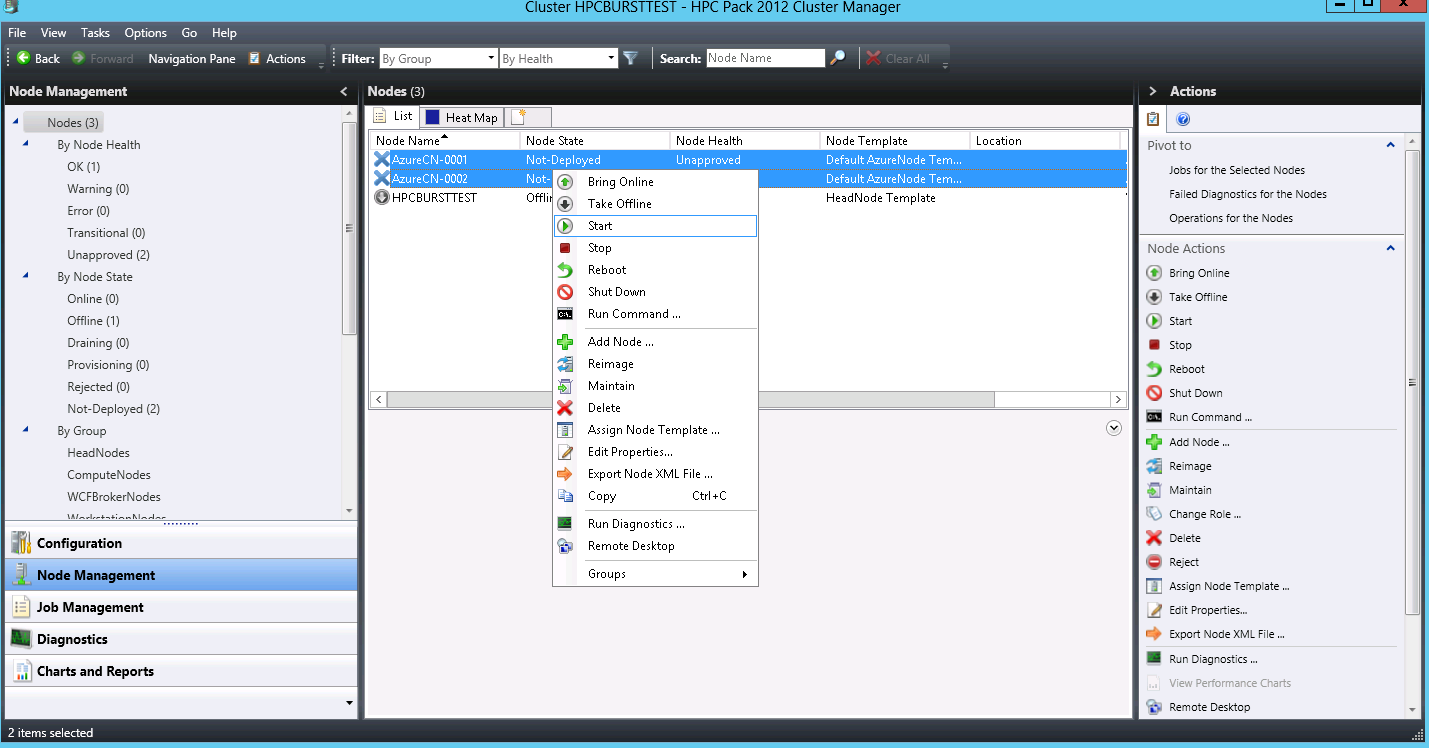The width and height of the screenshot is (1429, 748).
Task: Click the Run Diagnostics icon in context menu
Action: coord(565,524)
